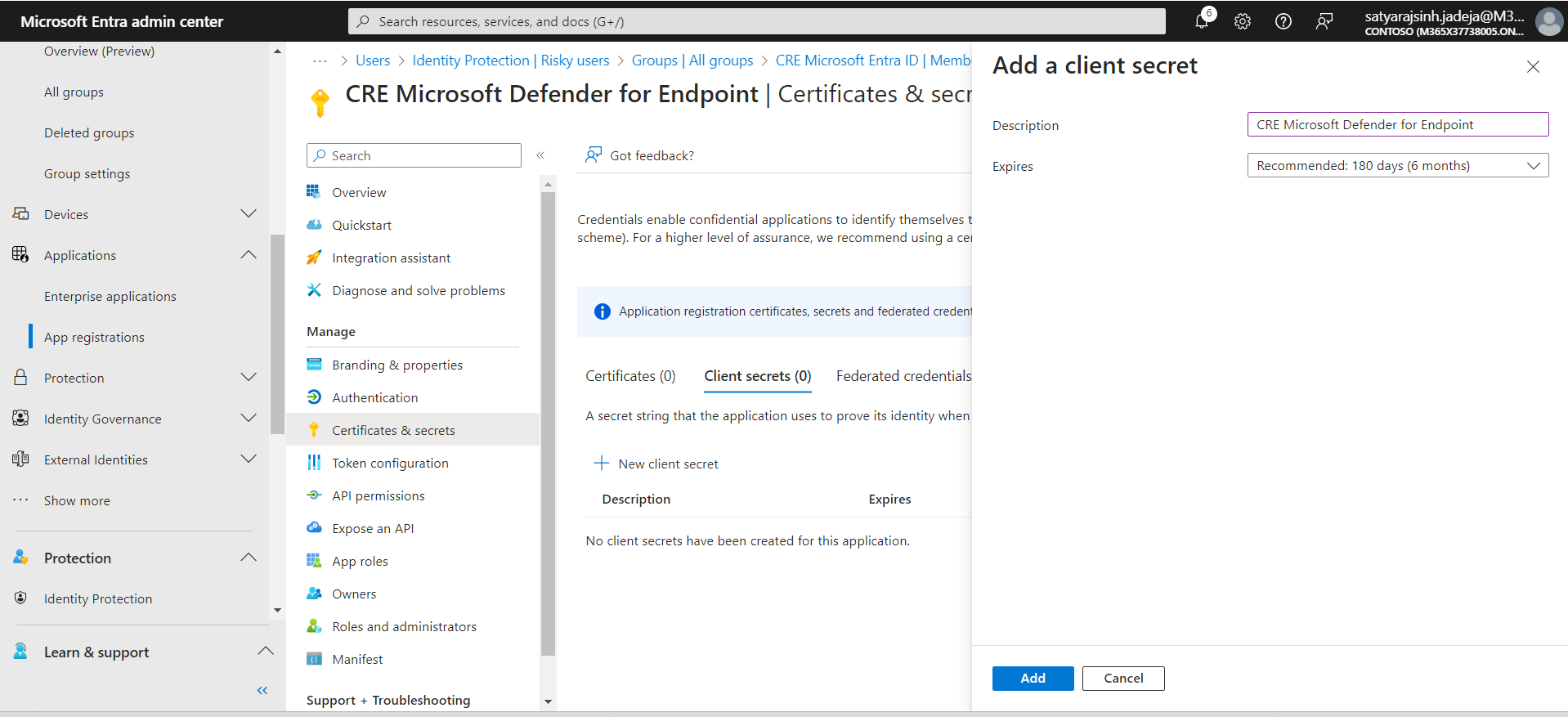The height and width of the screenshot is (717, 1568).
Task: Select the Client secrets (0) tab
Action: pyautogui.click(x=758, y=376)
